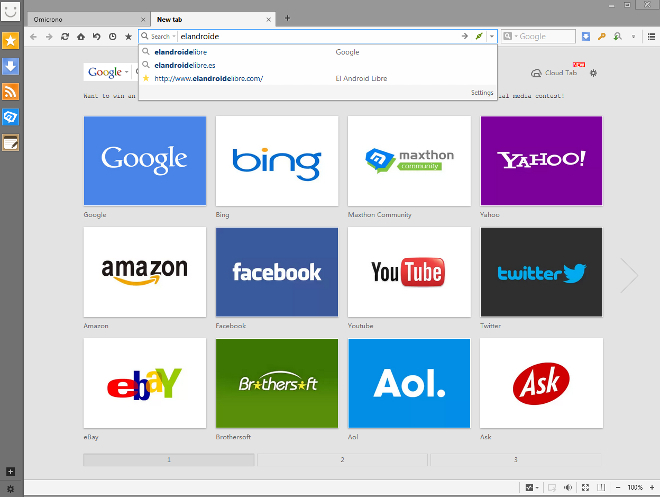The height and width of the screenshot is (497, 660).
Task: Click the plus icon at the sidebar bottom
Action: pyautogui.click(x=11, y=471)
